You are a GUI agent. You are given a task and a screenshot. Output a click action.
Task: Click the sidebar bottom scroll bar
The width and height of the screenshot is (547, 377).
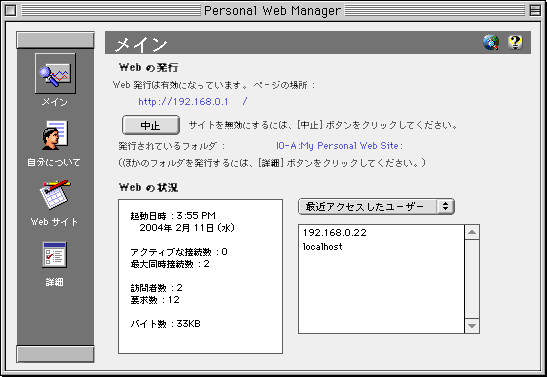(55, 354)
